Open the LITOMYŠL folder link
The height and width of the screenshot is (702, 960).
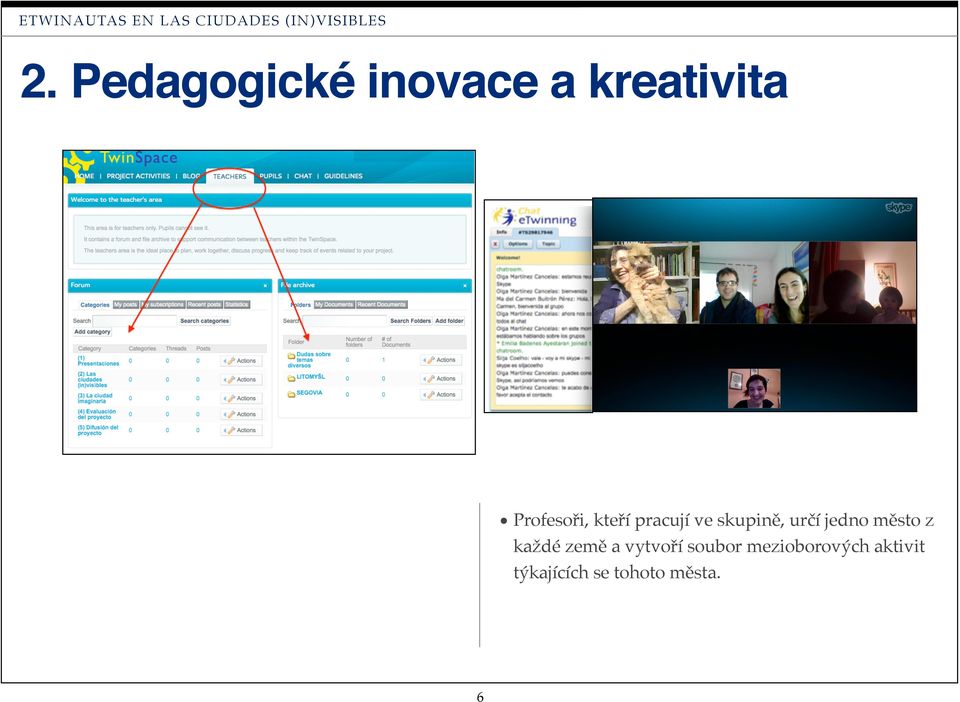[311, 377]
